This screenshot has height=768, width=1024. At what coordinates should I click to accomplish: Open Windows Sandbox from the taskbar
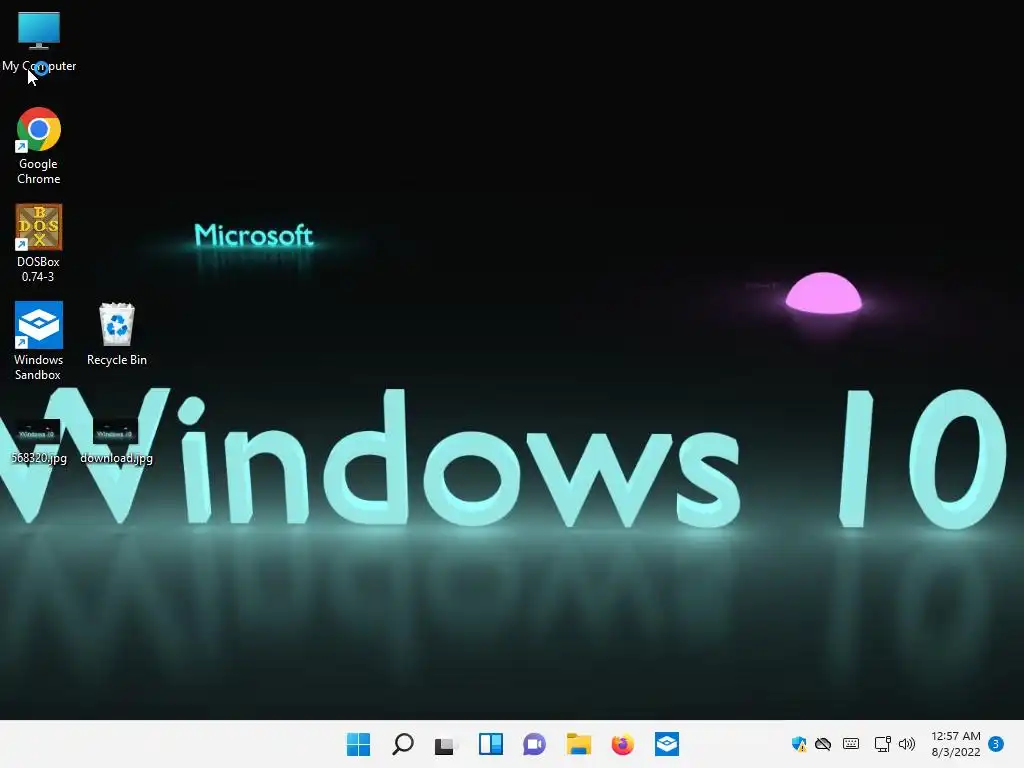click(x=667, y=744)
